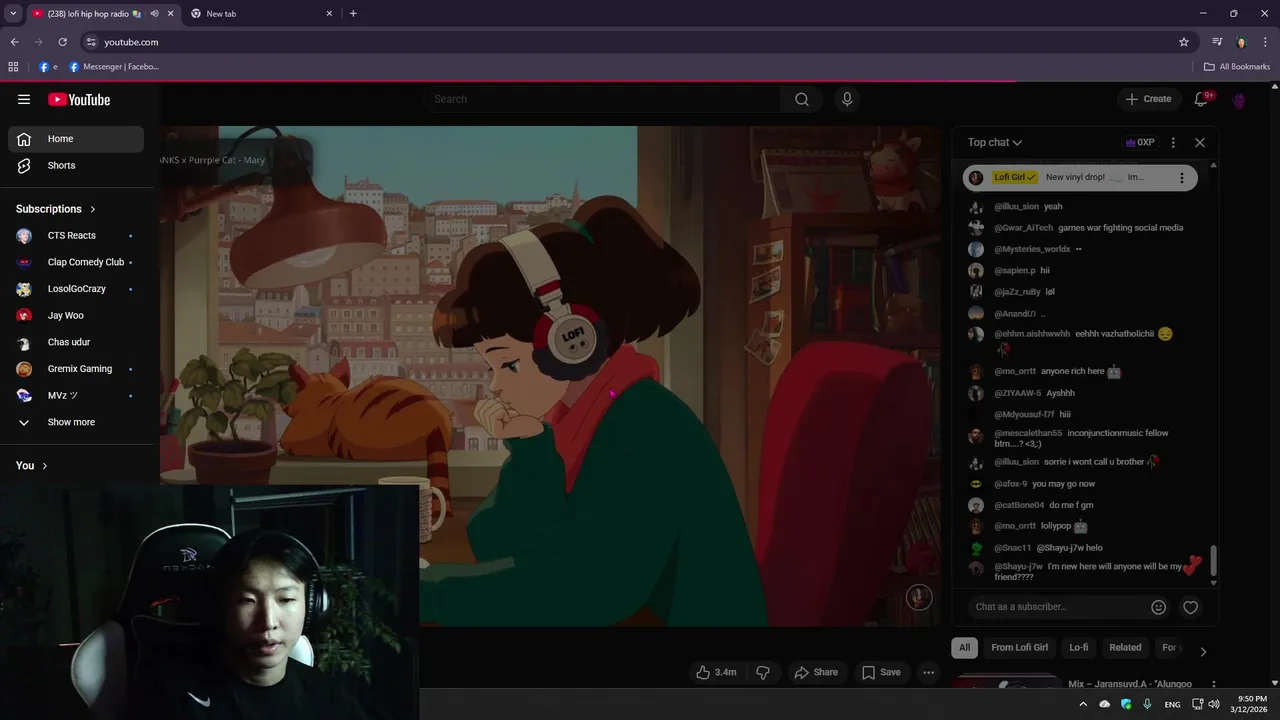This screenshot has height=720, width=1280.
Task: Open Shorts in the sidebar
Action: [75, 165]
